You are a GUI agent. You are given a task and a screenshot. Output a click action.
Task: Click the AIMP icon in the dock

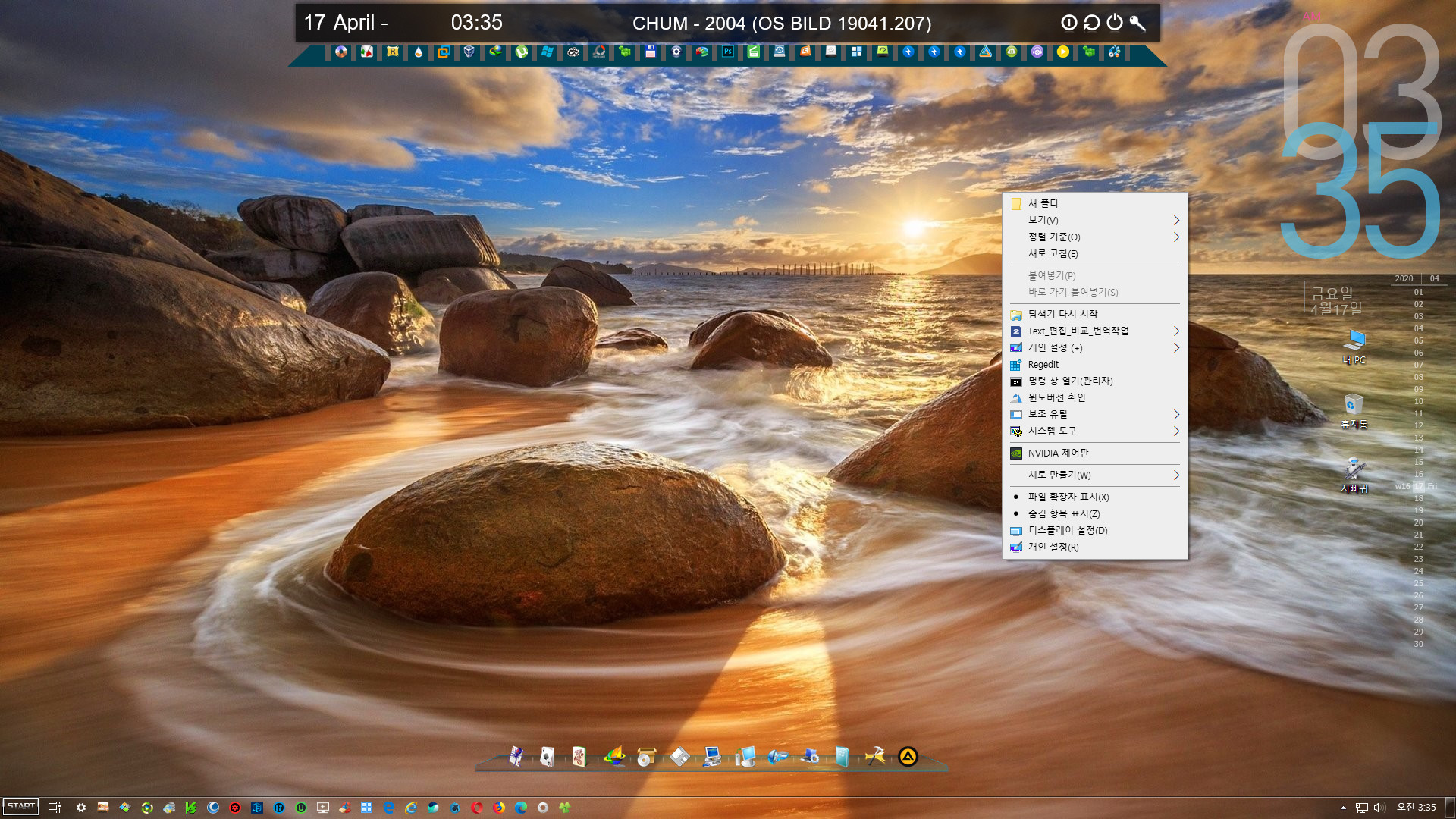(x=908, y=756)
